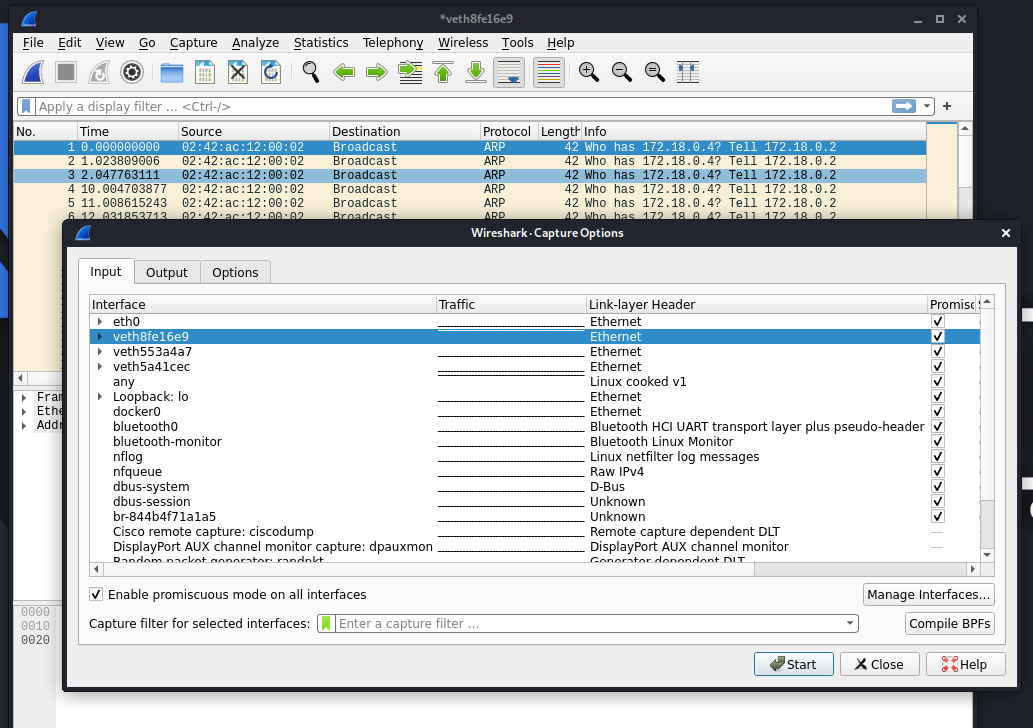Expand Loopback: lo interface details
The height and width of the screenshot is (728, 1033).
100,397
